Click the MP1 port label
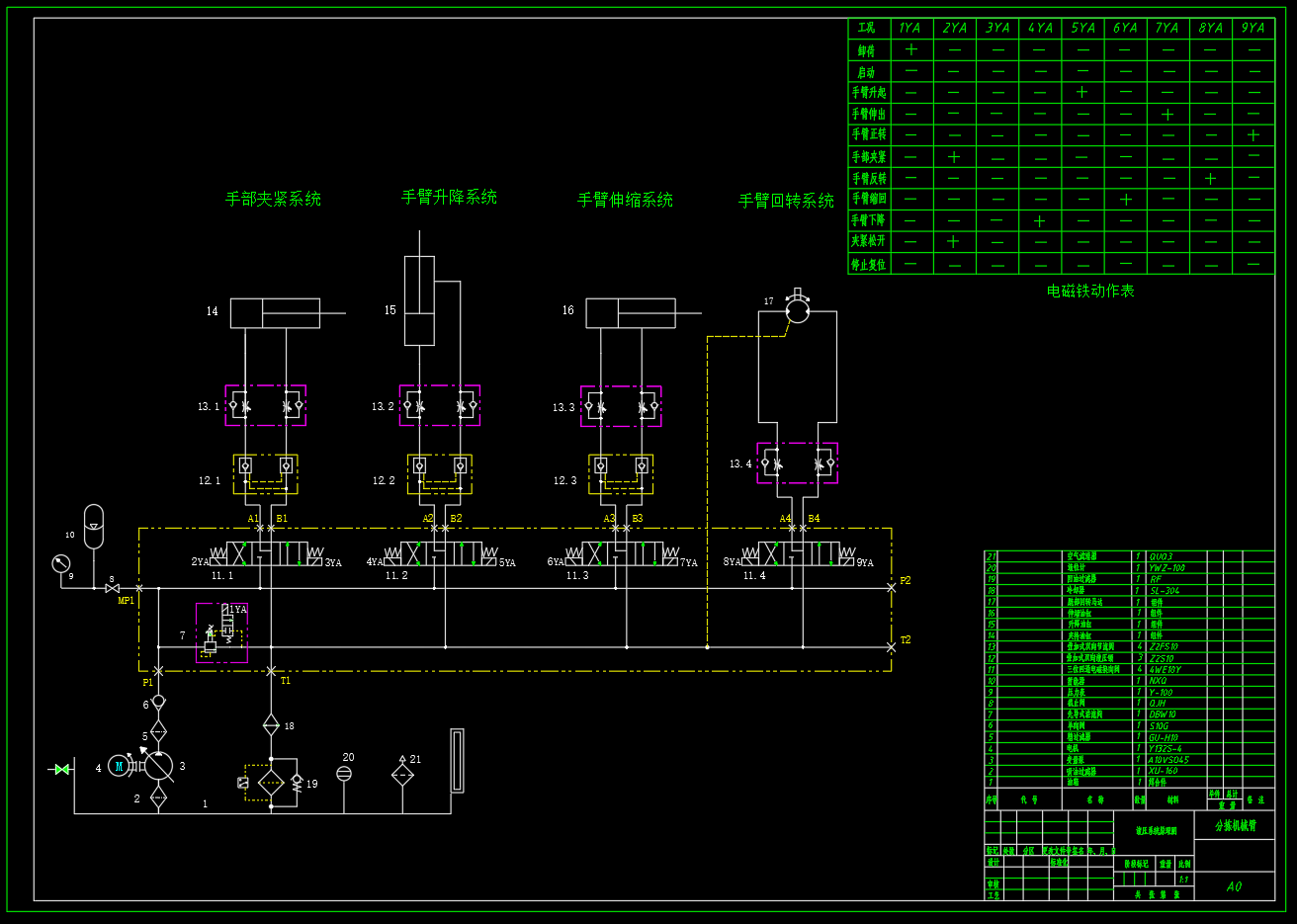1297x924 pixels. 127,600
